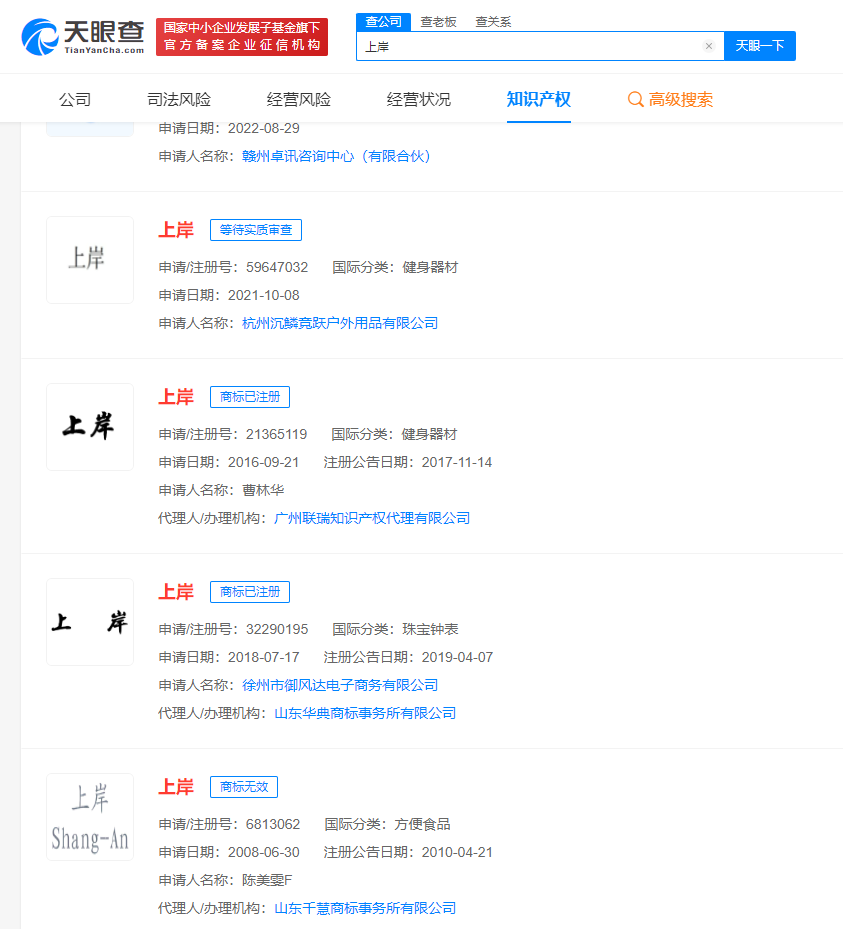Click the 方便食品 classification text
Image resolution: width=843 pixels, height=929 pixels.
[x=422, y=825]
